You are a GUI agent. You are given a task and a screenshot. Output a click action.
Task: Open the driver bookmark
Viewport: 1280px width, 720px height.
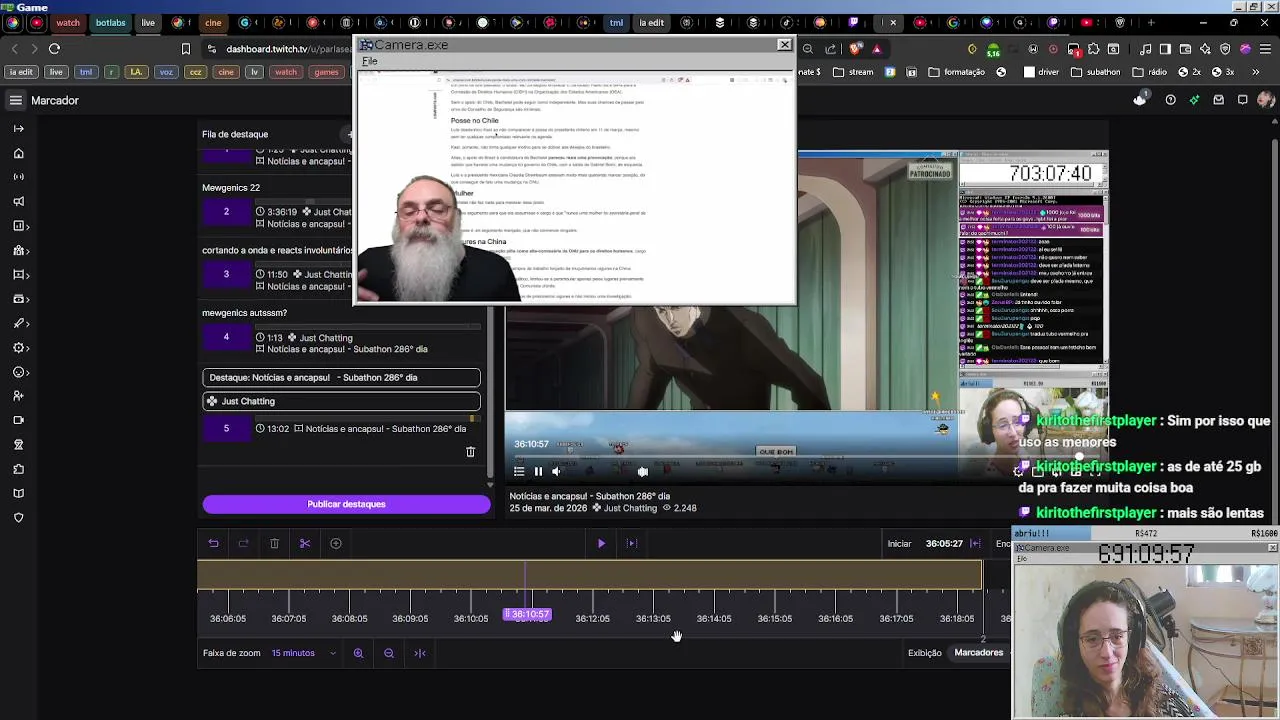point(1040,72)
